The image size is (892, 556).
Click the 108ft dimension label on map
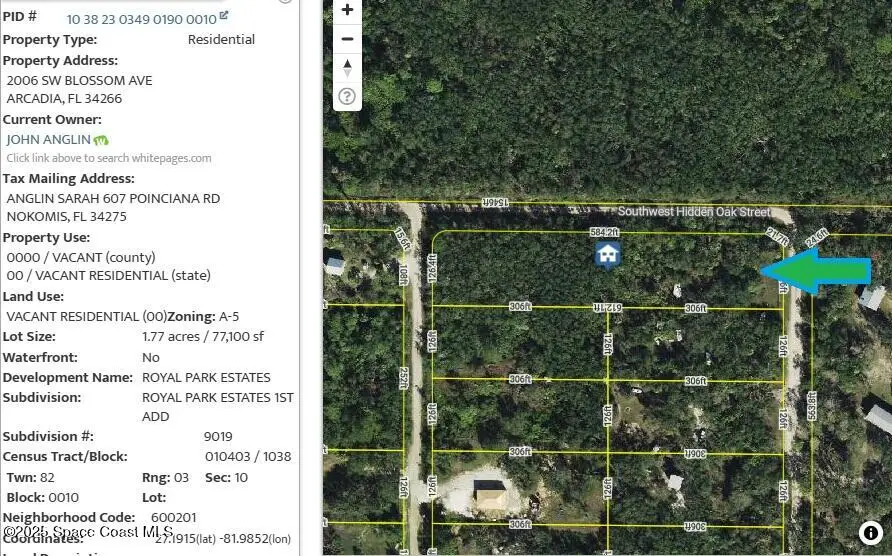coord(403,274)
